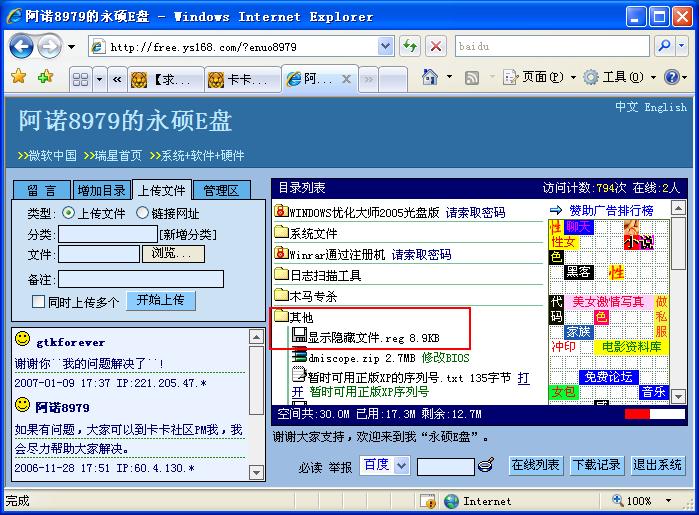Click Add to Favorites plus-star icon
The image size is (699, 515).
click(x=45, y=77)
